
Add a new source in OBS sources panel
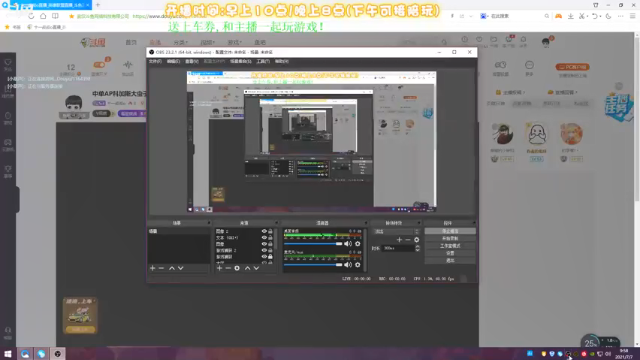pos(220,268)
